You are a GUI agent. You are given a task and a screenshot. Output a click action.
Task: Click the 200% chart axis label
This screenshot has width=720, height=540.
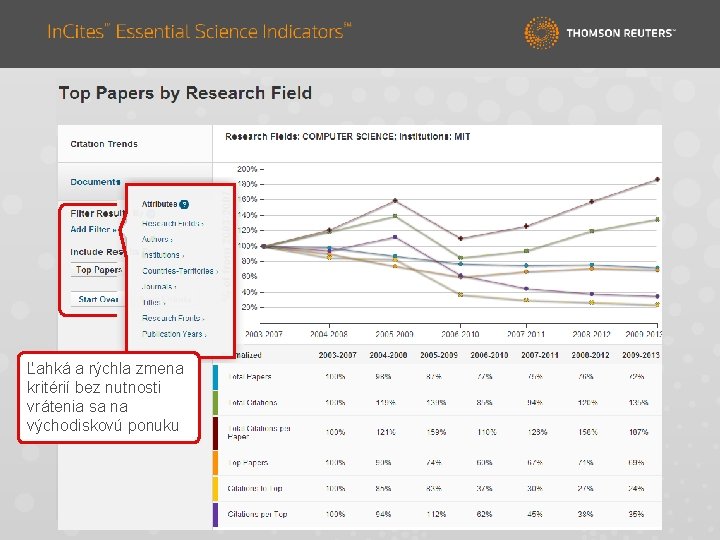pyautogui.click(x=247, y=169)
